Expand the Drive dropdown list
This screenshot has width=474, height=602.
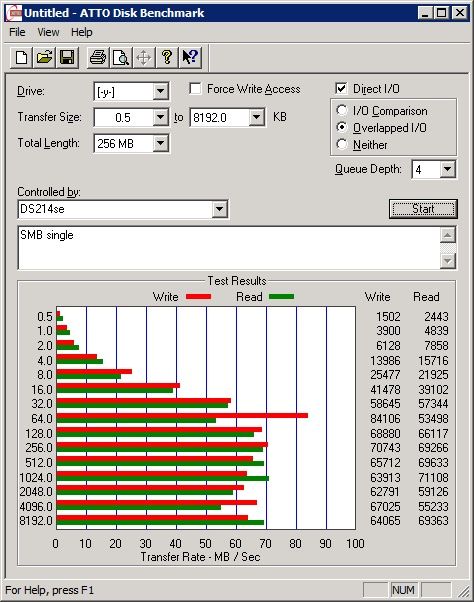coord(160,91)
